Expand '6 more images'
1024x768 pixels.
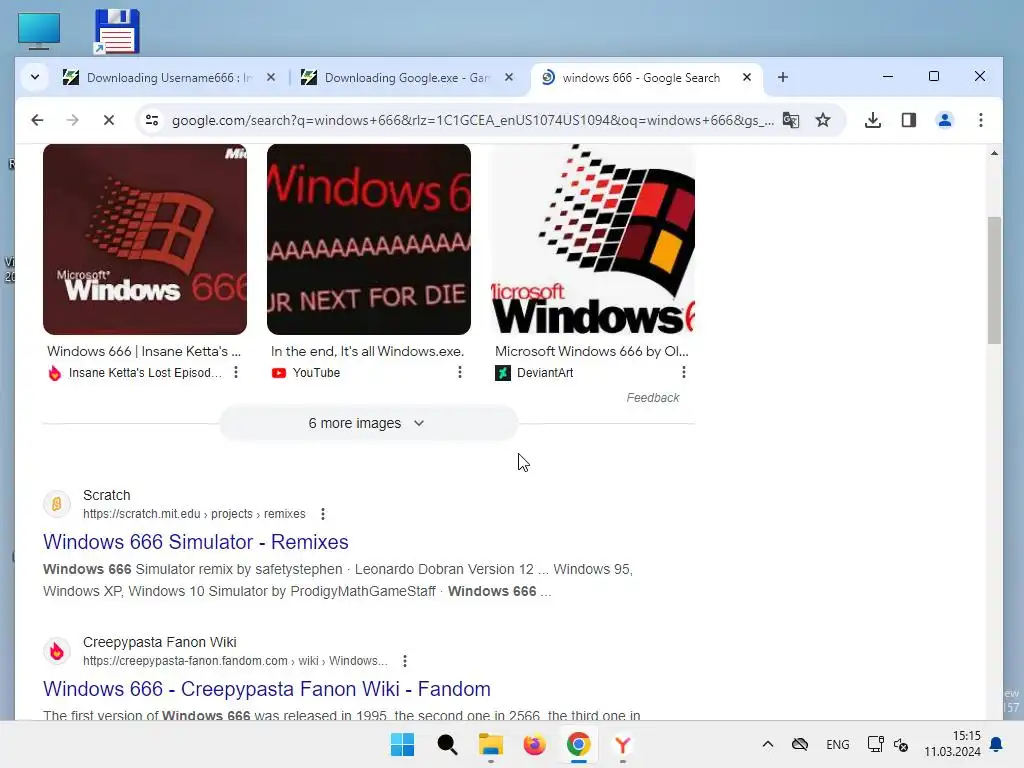click(x=368, y=423)
